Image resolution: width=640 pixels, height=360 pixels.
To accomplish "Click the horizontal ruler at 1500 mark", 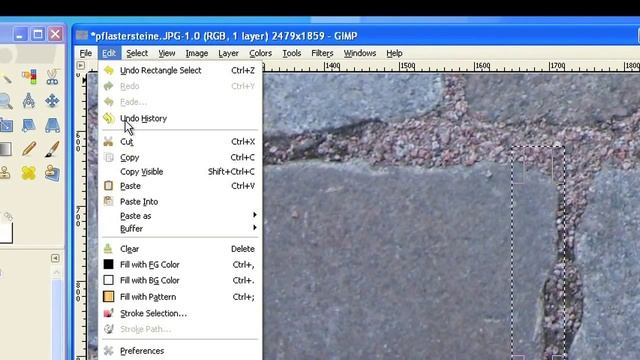I will point(407,66).
